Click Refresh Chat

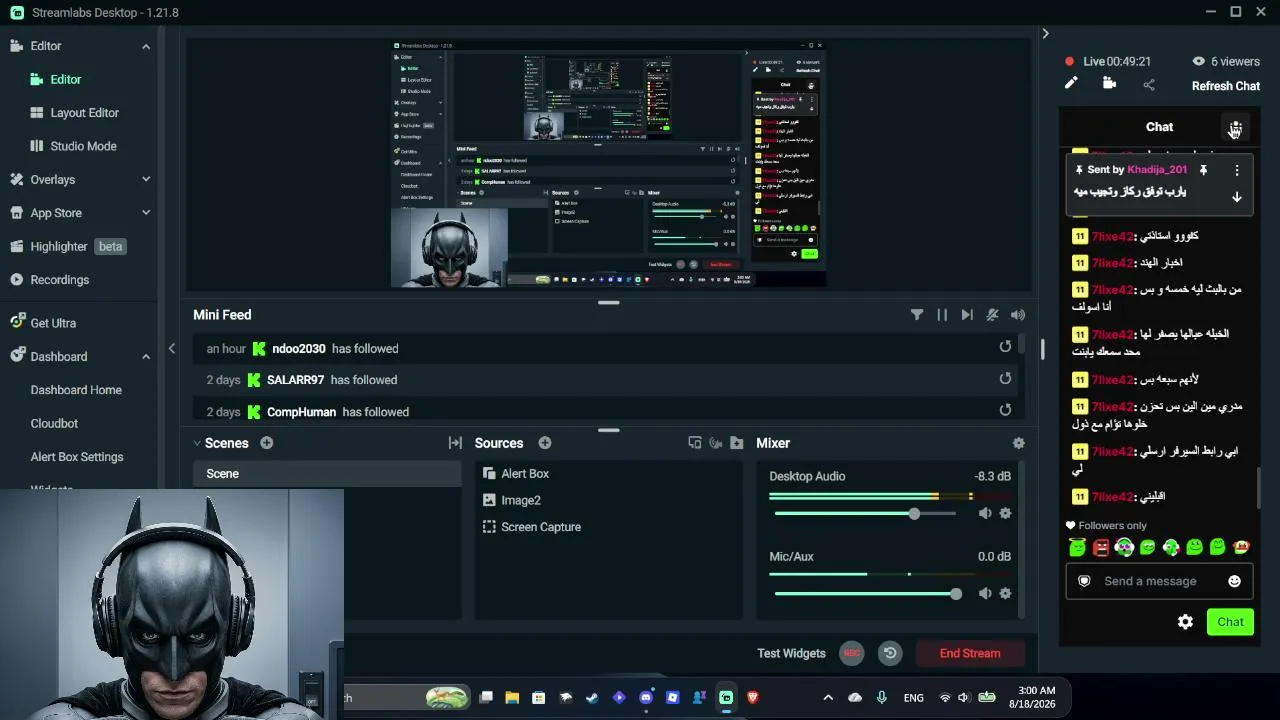click(x=1226, y=86)
